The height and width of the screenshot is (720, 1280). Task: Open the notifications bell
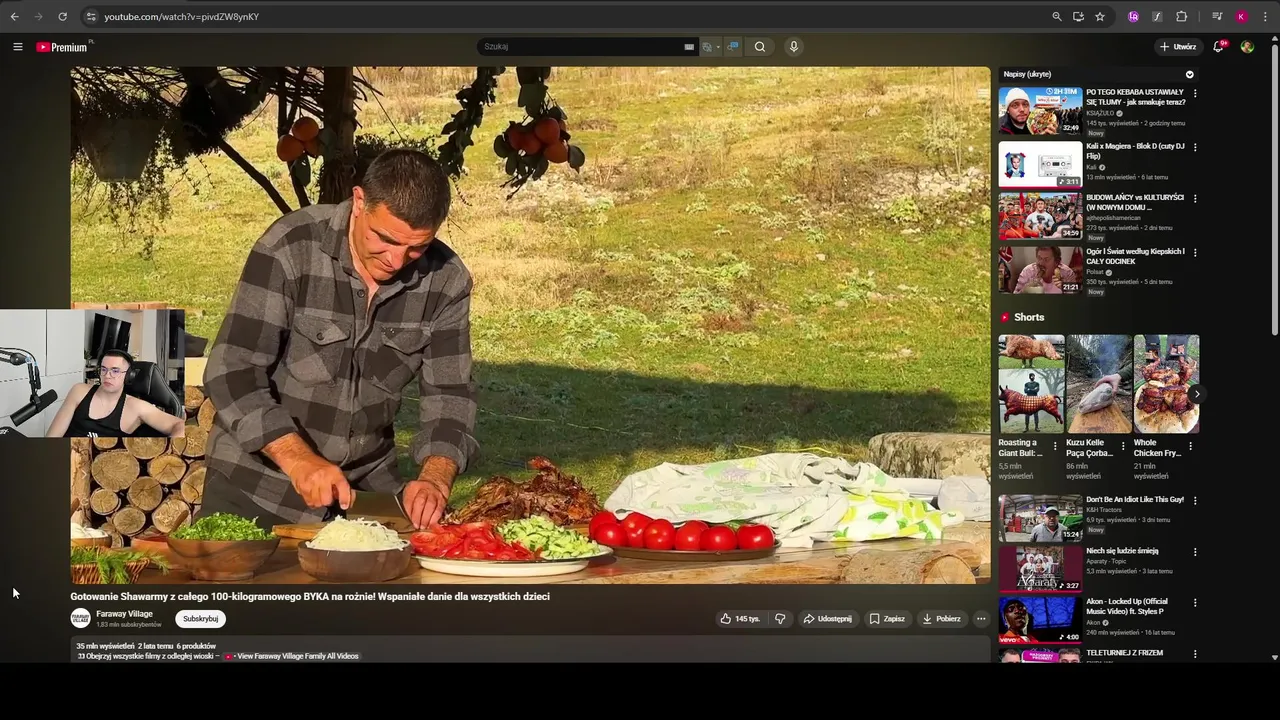click(1218, 47)
